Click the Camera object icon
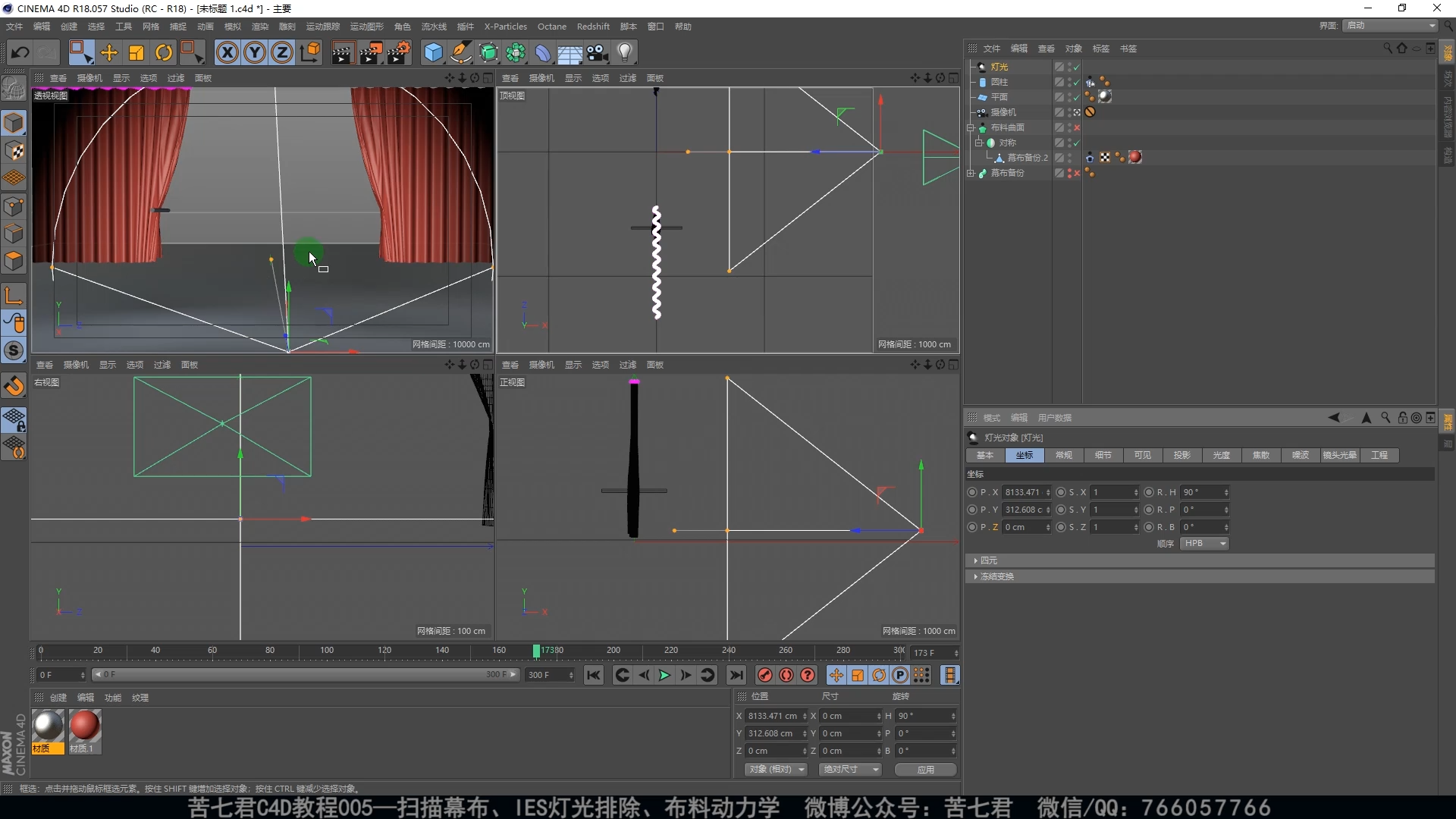Screen dimensions: 1456x819 [598, 52]
